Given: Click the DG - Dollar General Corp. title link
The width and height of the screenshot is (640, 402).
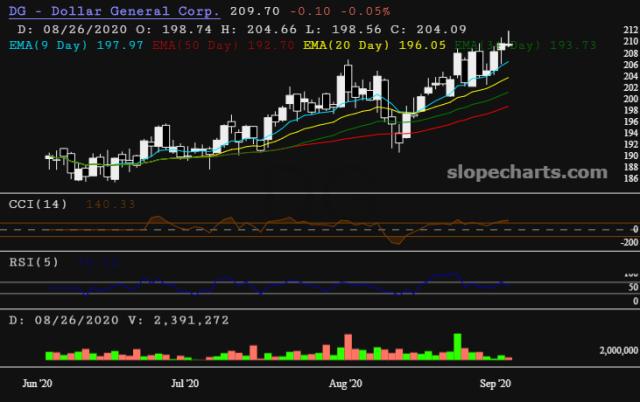Looking at the screenshot, I should click(114, 11).
